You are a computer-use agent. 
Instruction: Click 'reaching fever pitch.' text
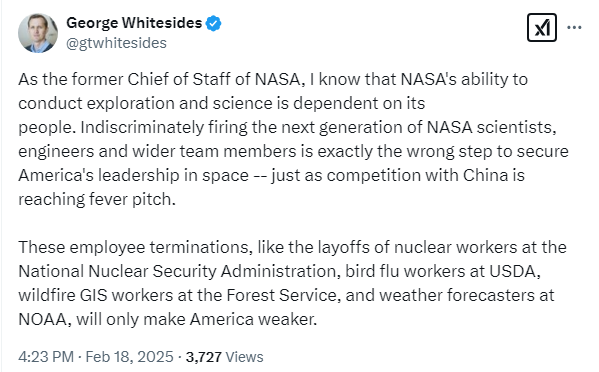(x=97, y=199)
